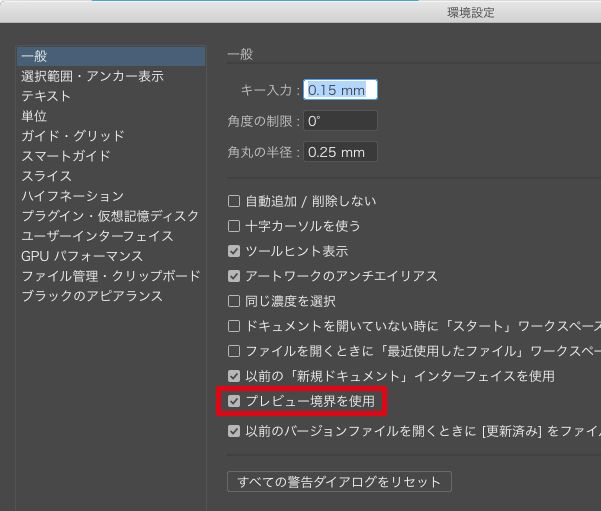The height and width of the screenshot is (511, 601).
Task: Toggle ドキュメントを開いていない時に「スタート」 checkbox
Action: click(x=234, y=326)
